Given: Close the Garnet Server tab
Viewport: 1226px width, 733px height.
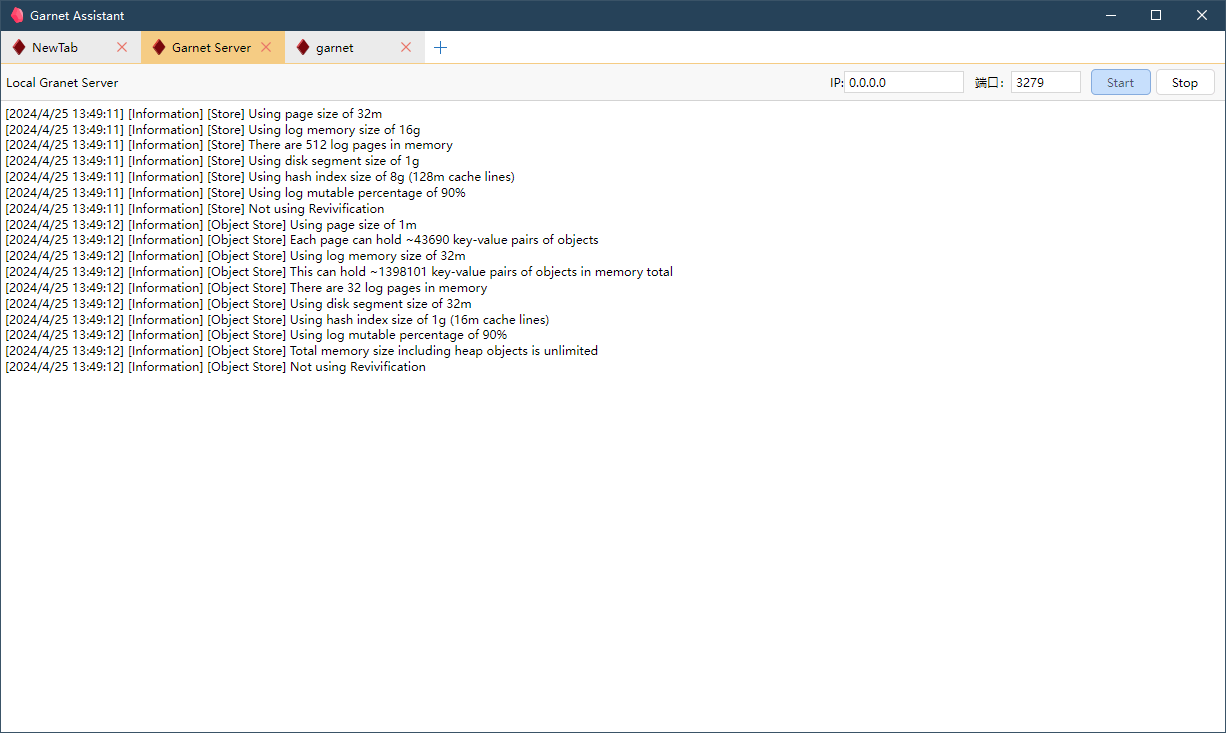Looking at the screenshot, I should 266,47.
